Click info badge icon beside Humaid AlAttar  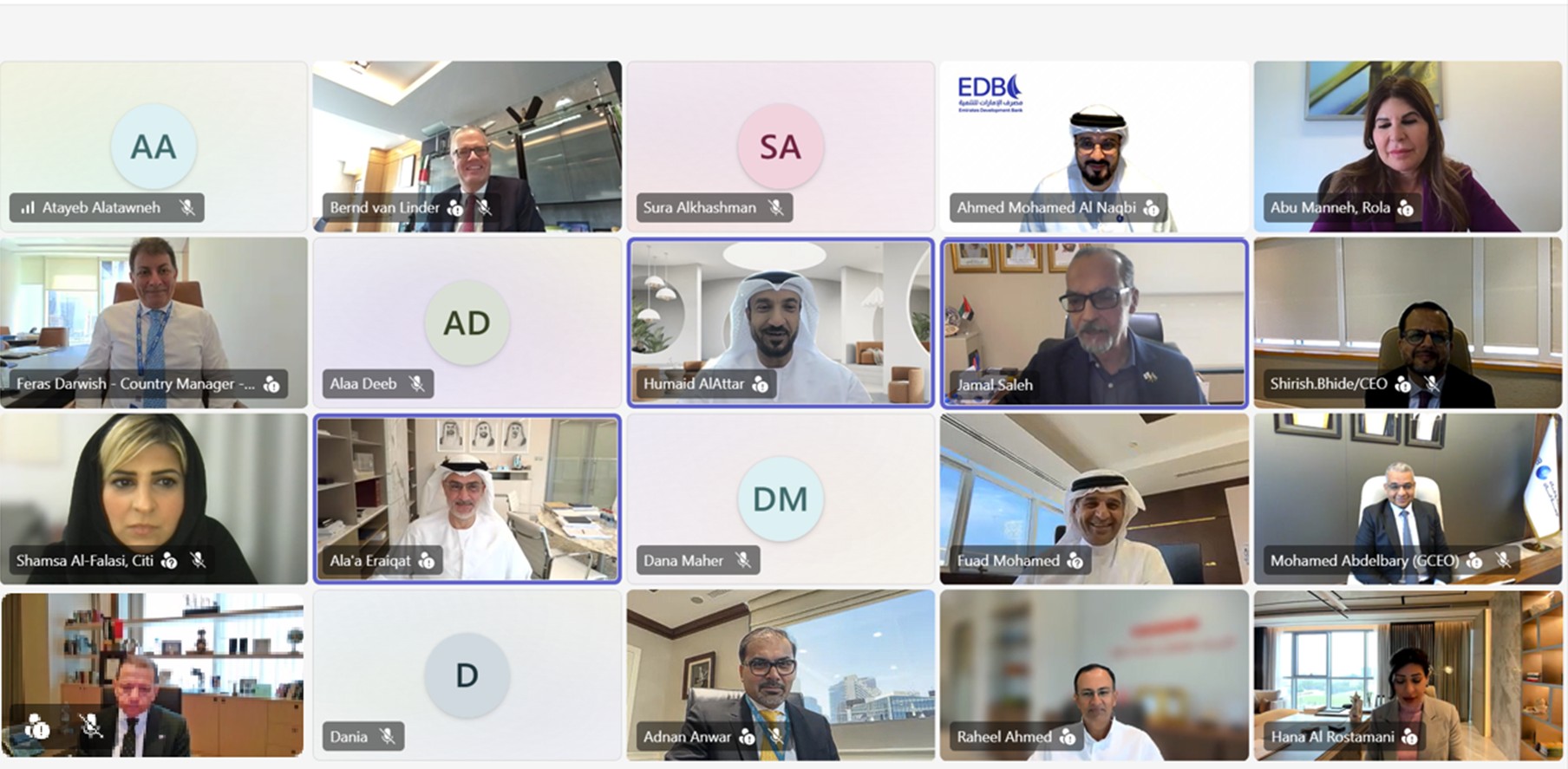click(760, 384)
